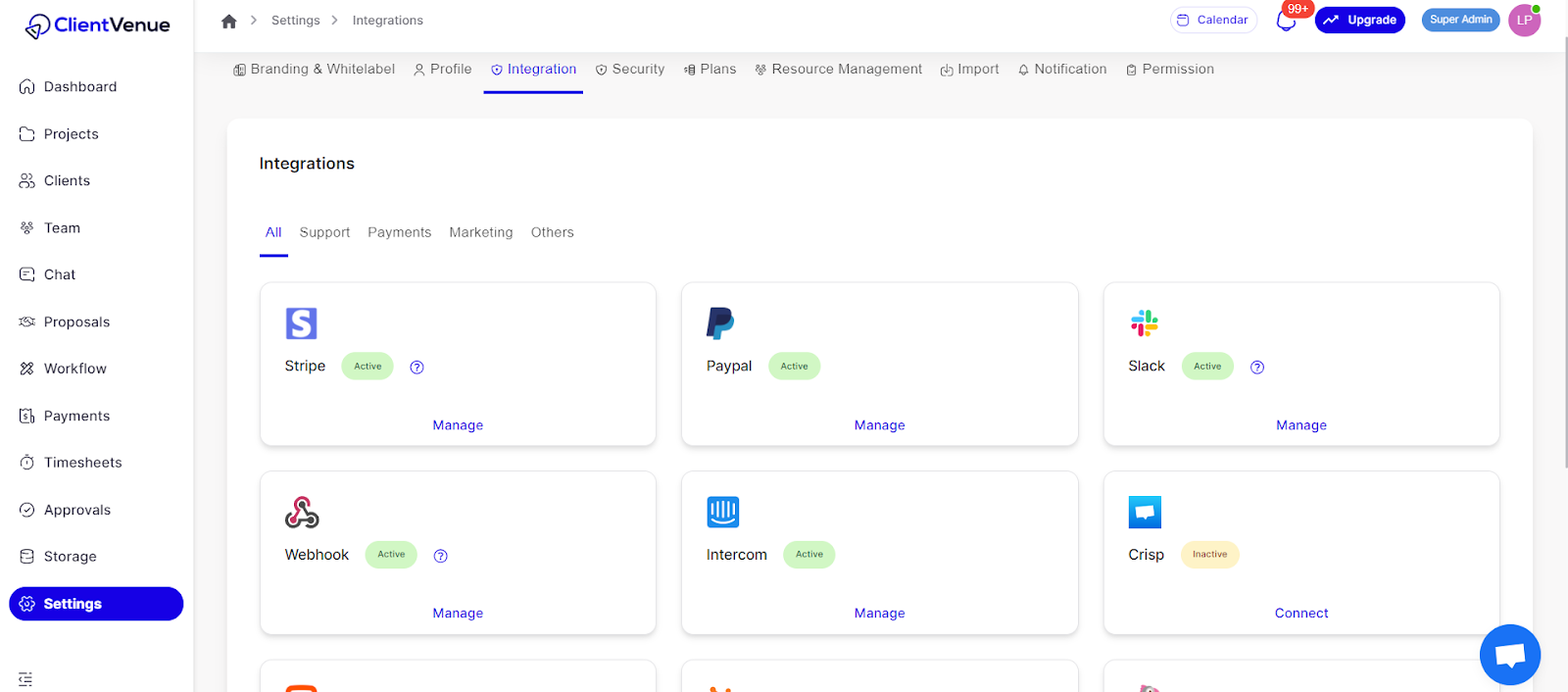Image resolution: width=1568 pixels, height=692 pixels.
Task: Click the Slack logo icon
Action: tap(1145, 322)
